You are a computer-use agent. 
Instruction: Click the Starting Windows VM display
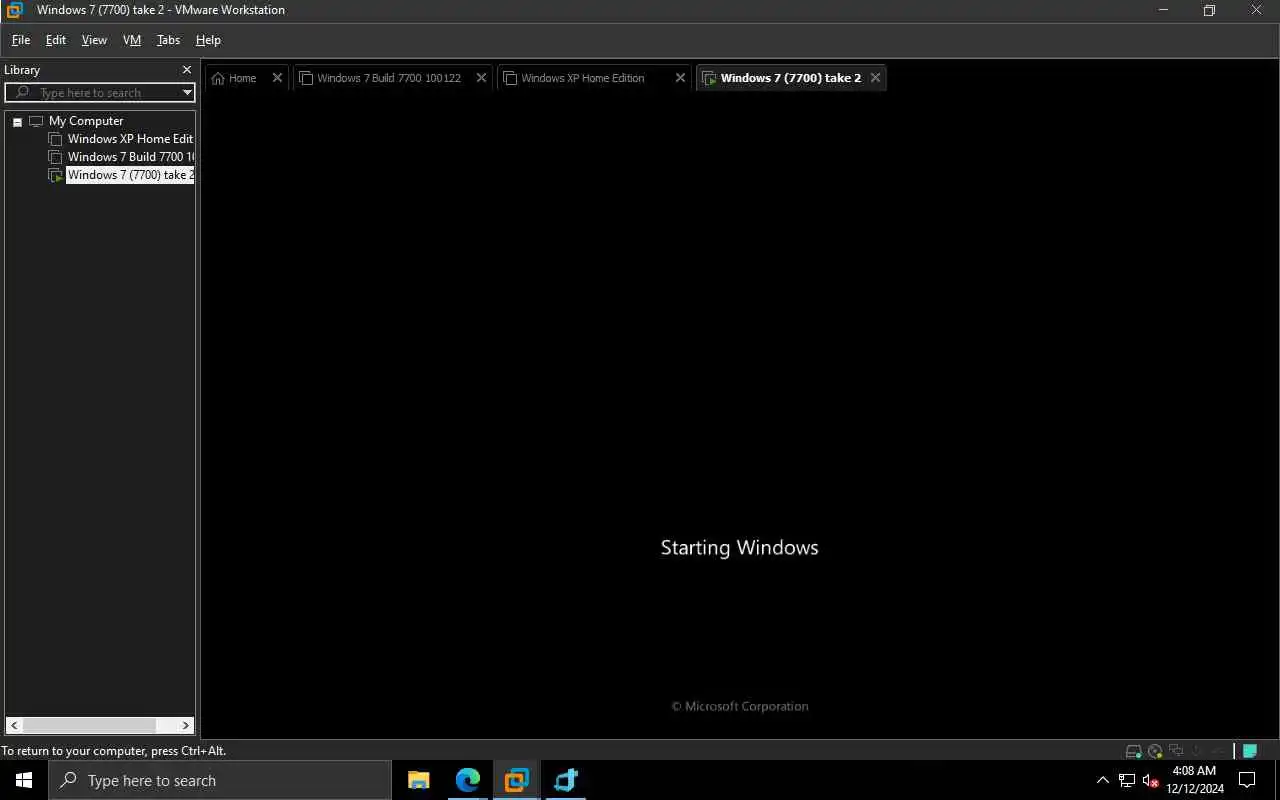(740, 417)
